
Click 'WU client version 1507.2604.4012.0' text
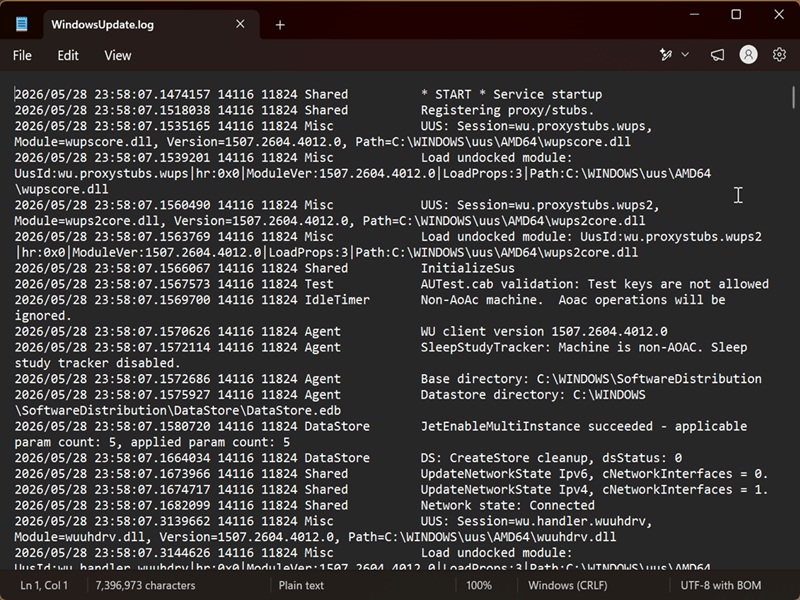pos(544,332)
